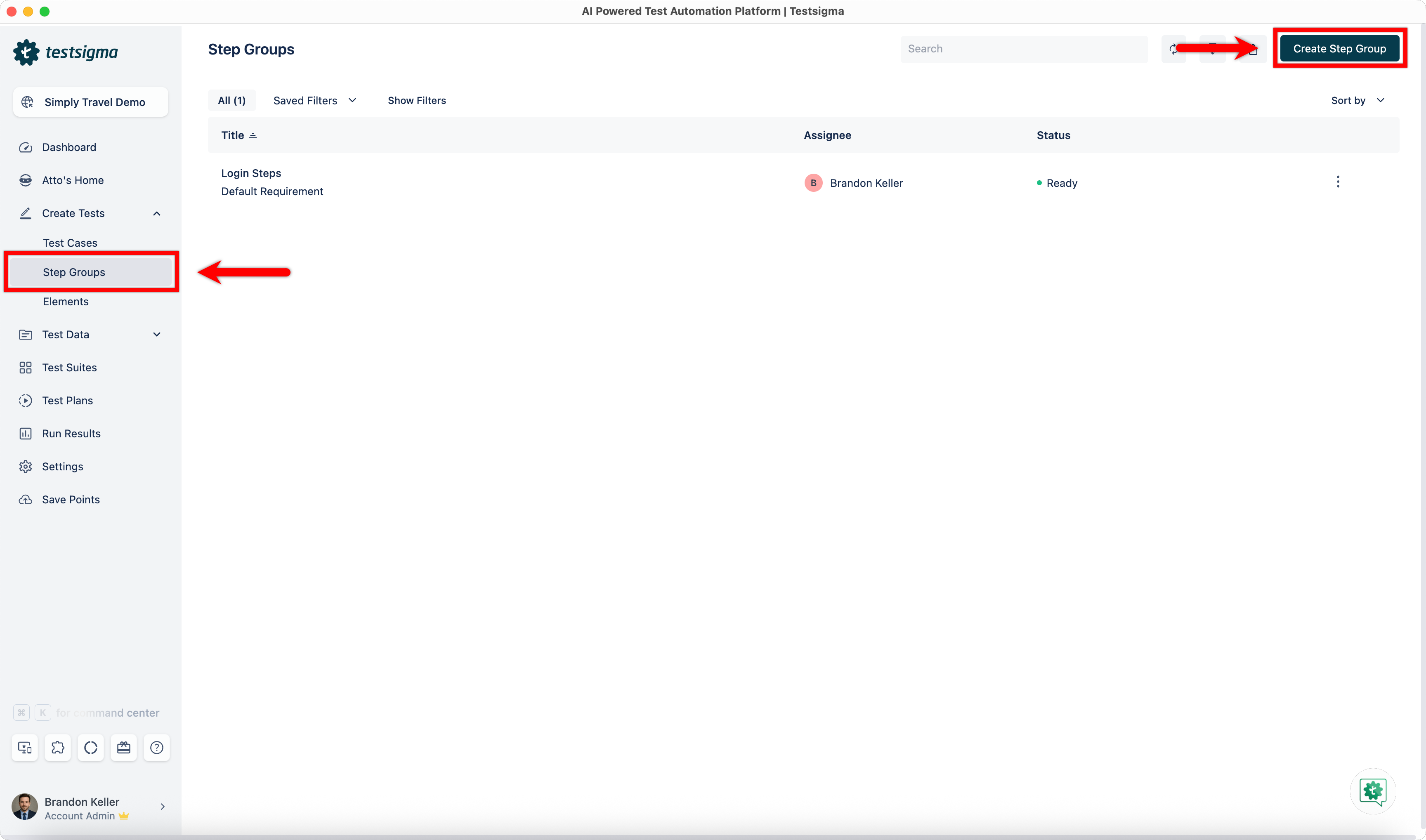1426x840 pixels.
Task: Click the refresh icon beside the search box
Action: point(1173,49)
